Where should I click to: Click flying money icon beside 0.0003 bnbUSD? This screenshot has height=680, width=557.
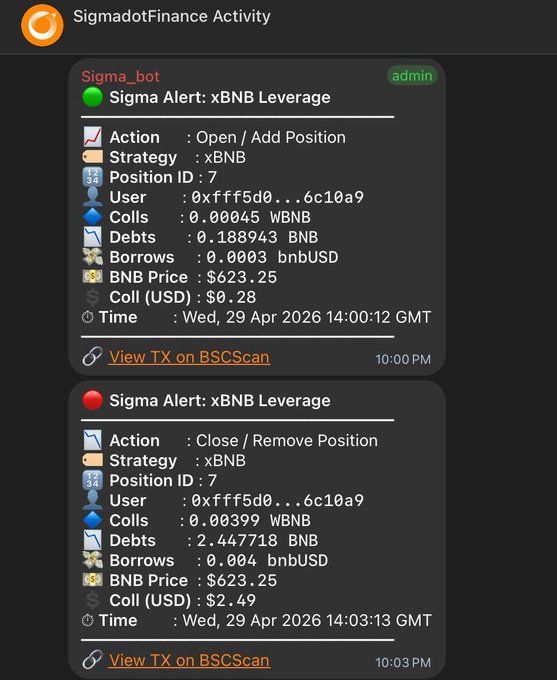pyautogui.click(x=92, y=257)
